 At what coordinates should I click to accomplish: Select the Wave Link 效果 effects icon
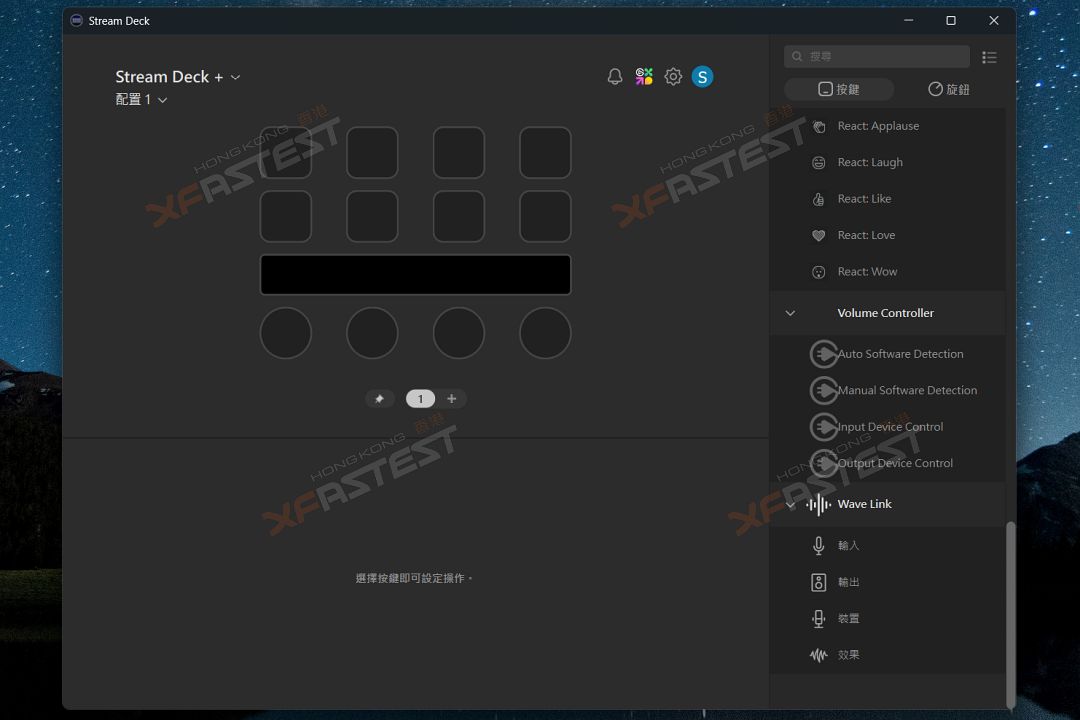[x=818, y=655]
